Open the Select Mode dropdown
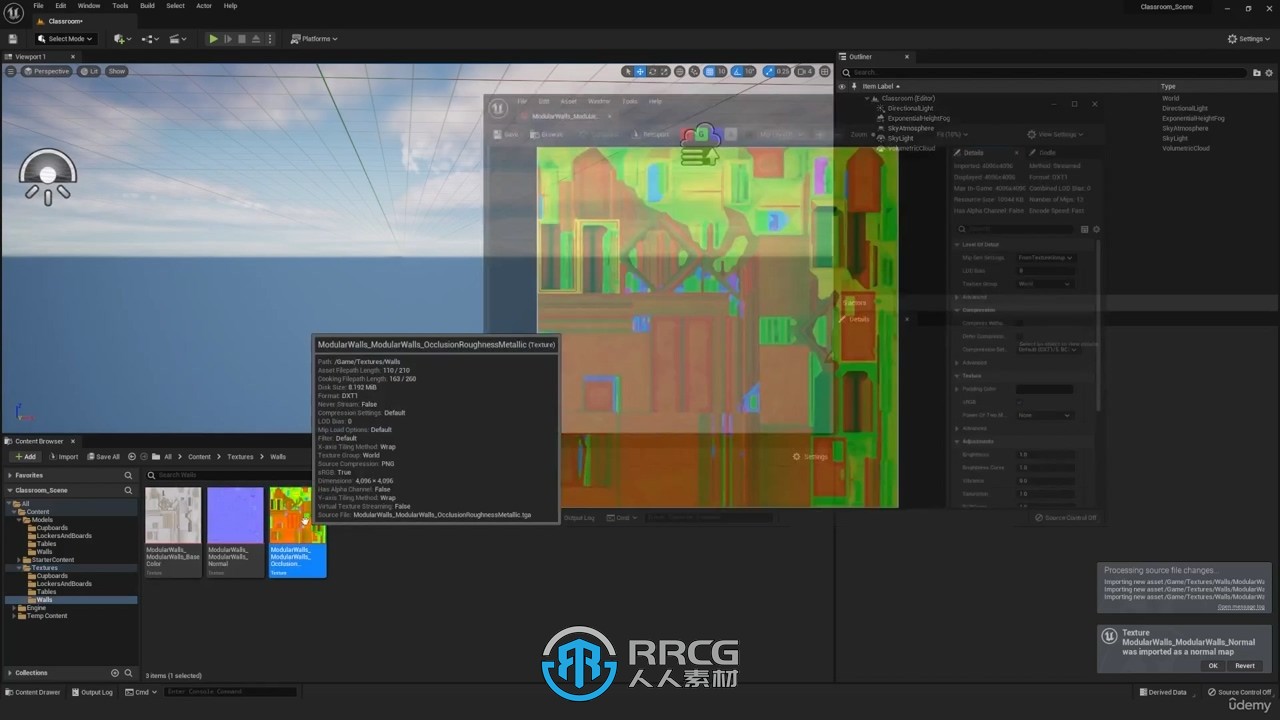Screen dimensions: 1280x720 click(x=65, y=39)
